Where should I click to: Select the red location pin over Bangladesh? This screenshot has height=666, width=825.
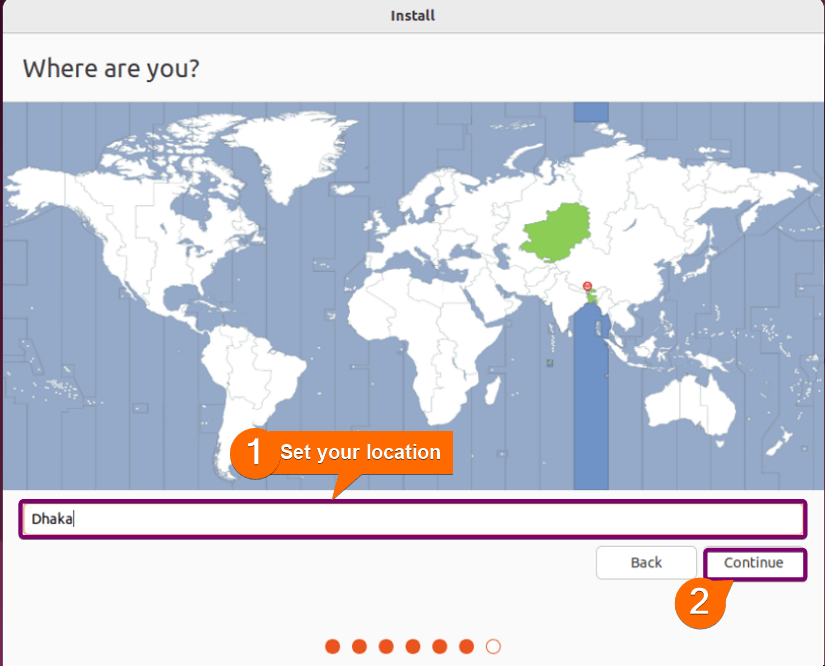pyautogui.click(x=588, y=287)
